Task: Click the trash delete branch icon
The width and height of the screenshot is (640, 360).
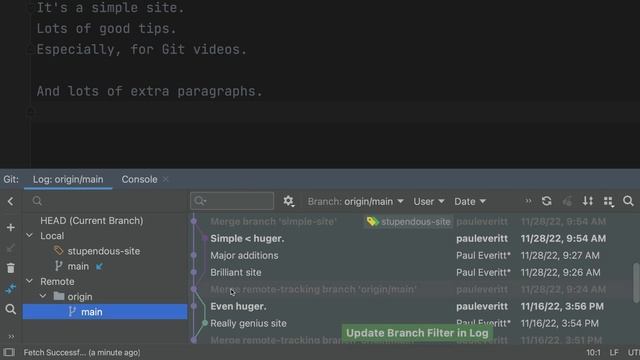Action: (x=11, y=268)
